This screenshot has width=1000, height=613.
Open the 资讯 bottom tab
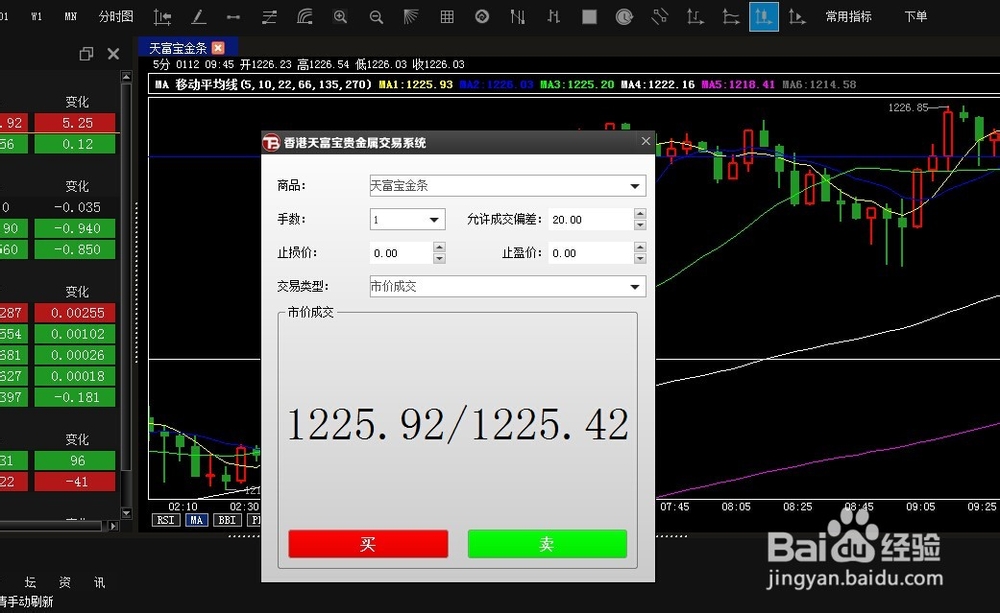click(82, 582)
